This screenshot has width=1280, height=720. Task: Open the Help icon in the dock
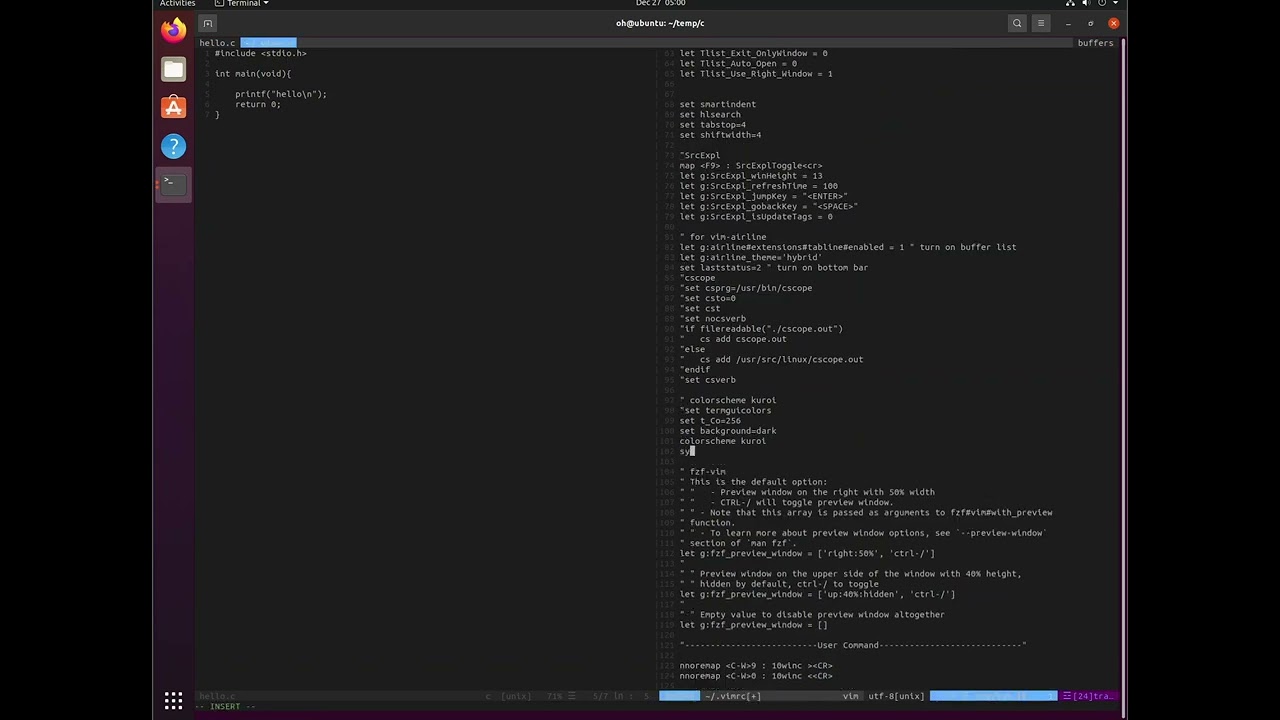coord(173,146)
